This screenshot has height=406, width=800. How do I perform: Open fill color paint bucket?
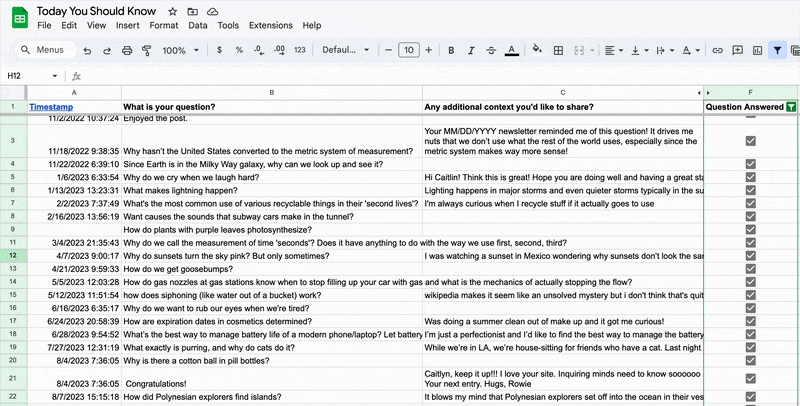point(537,49)
